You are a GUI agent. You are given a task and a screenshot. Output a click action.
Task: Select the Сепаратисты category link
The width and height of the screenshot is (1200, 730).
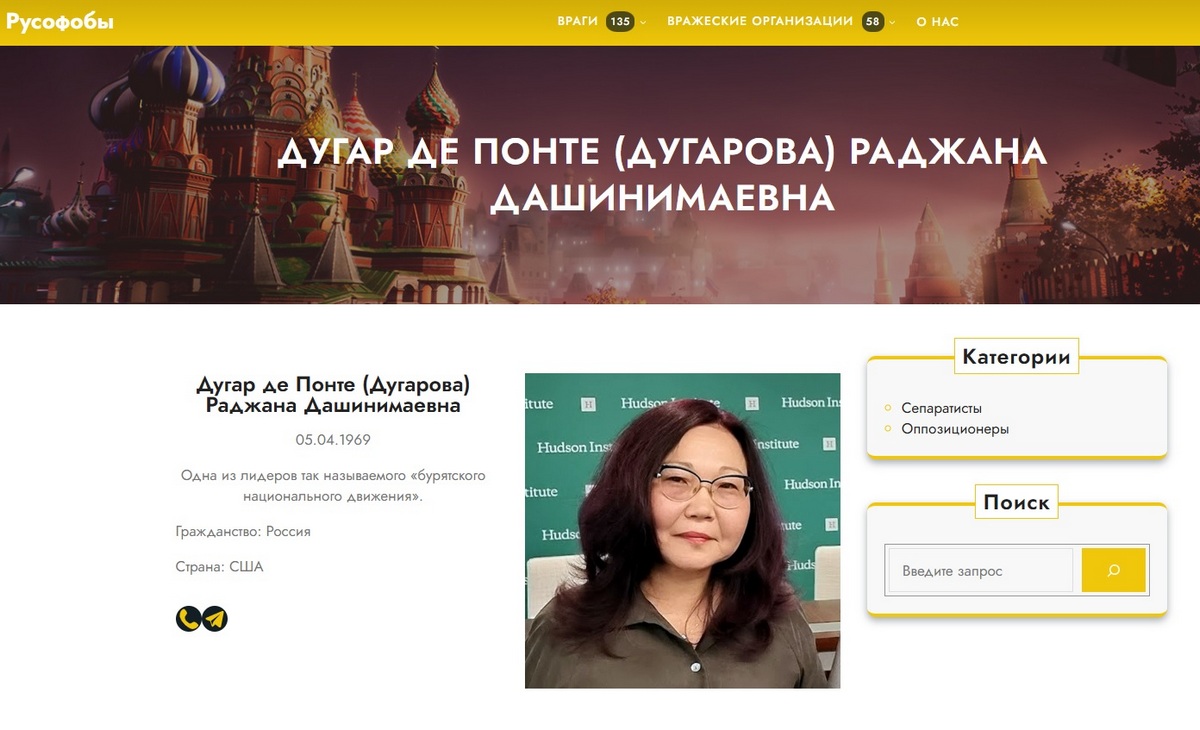coord(941,408)
